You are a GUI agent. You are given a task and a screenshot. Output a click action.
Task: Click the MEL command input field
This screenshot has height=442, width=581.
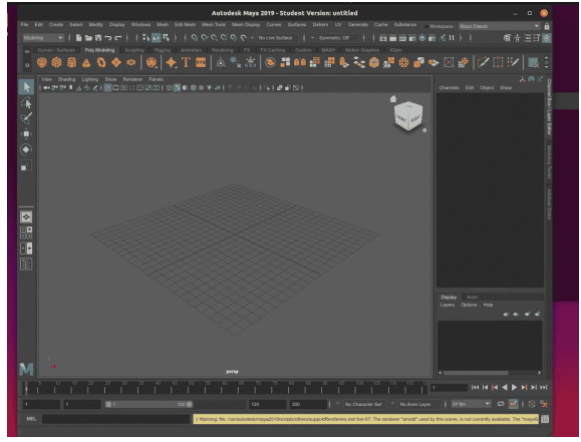point(116,419)
